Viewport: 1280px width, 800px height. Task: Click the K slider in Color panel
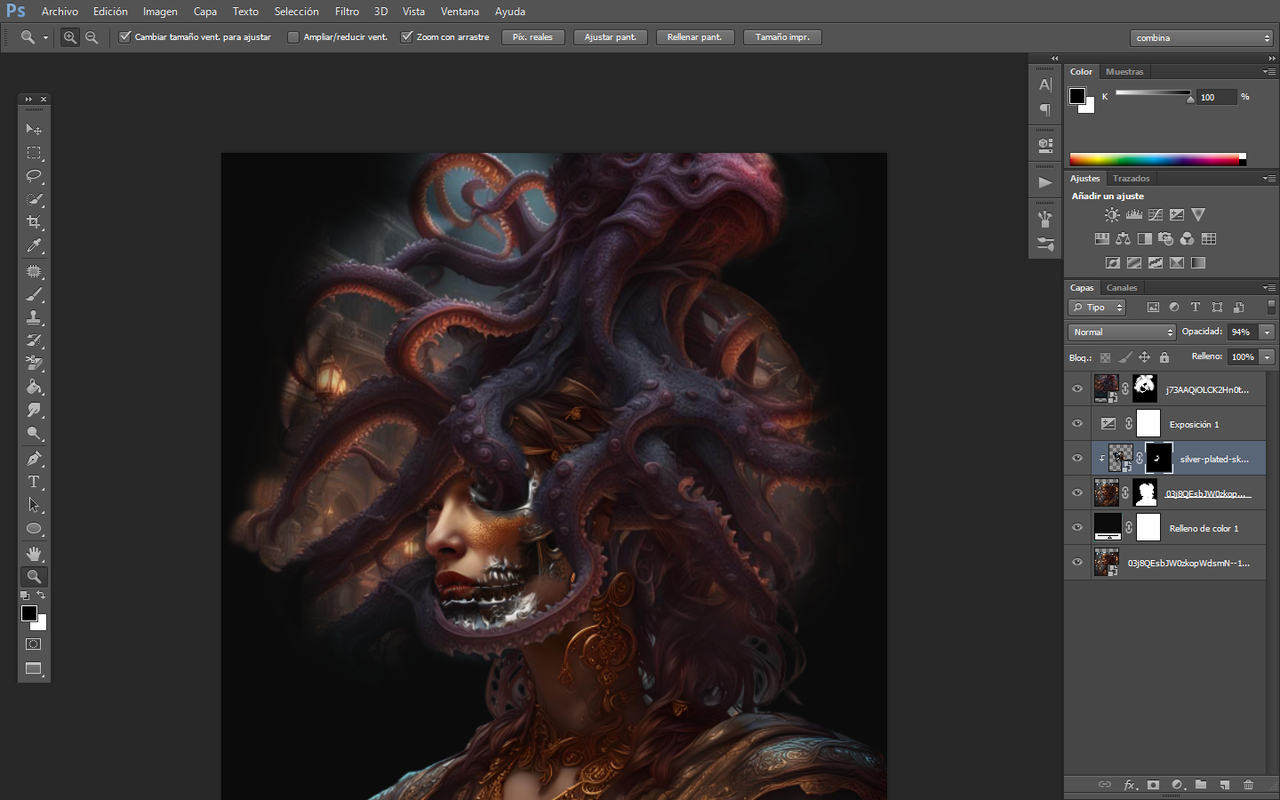[x=1153, y=95]
